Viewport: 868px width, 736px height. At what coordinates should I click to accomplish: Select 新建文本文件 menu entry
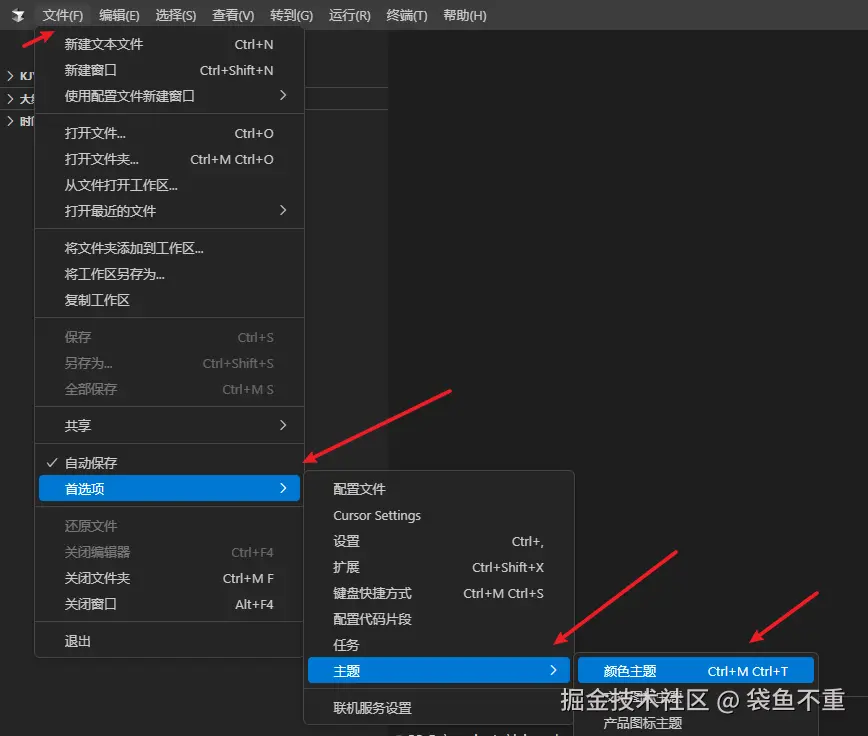point(169,44)
